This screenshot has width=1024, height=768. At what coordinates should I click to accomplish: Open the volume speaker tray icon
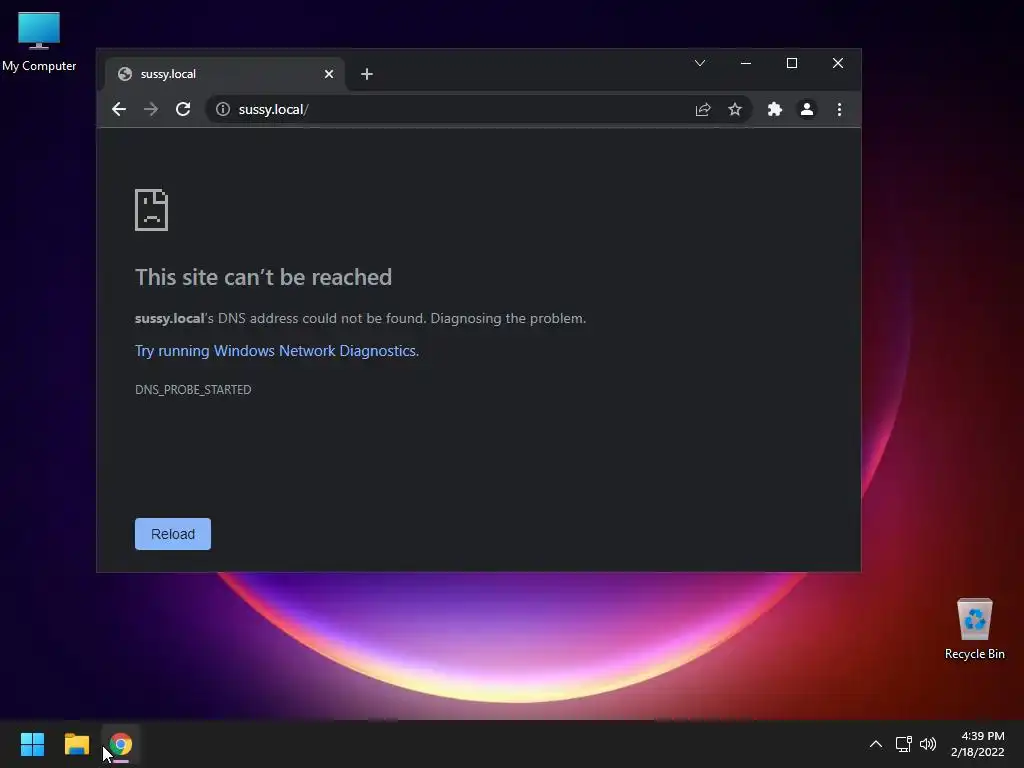tap(928, 744)
